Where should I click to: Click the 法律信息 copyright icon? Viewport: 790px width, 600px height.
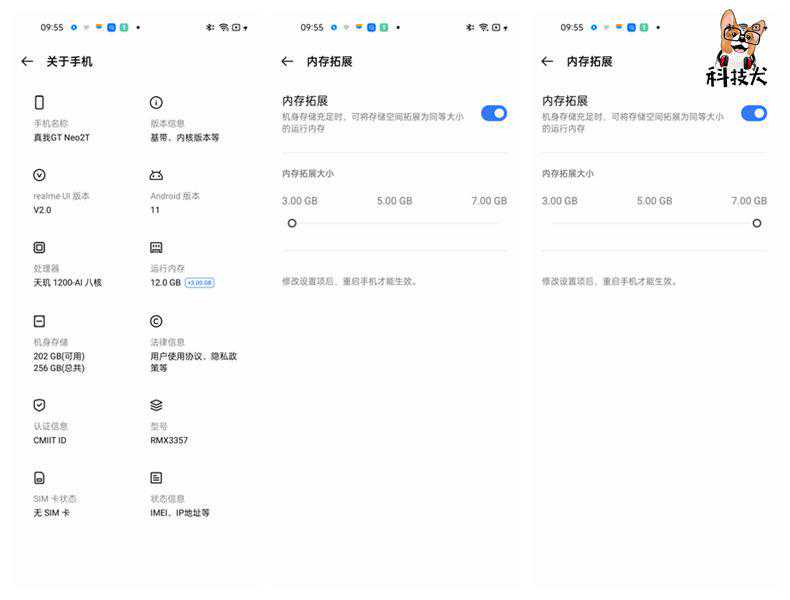(x=156, y=321)
